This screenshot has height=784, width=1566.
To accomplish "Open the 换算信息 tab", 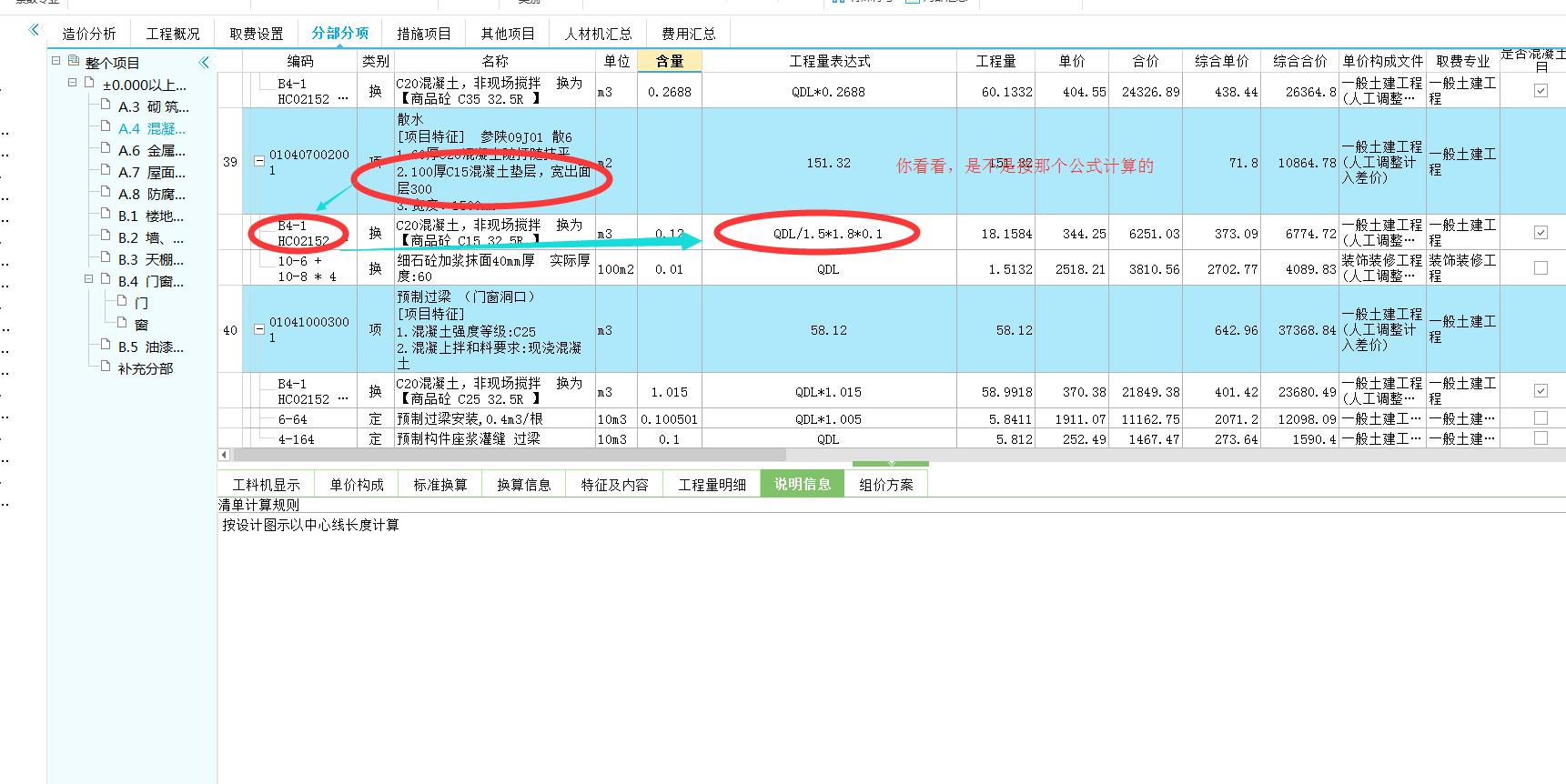I will click(x=524, y=485).
